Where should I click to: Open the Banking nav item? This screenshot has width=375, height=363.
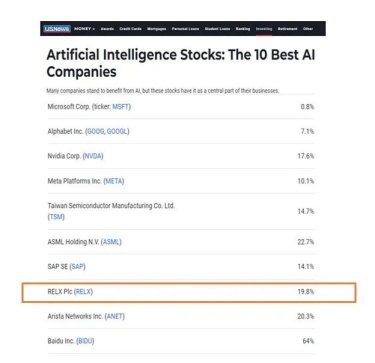tap(243, 29)
